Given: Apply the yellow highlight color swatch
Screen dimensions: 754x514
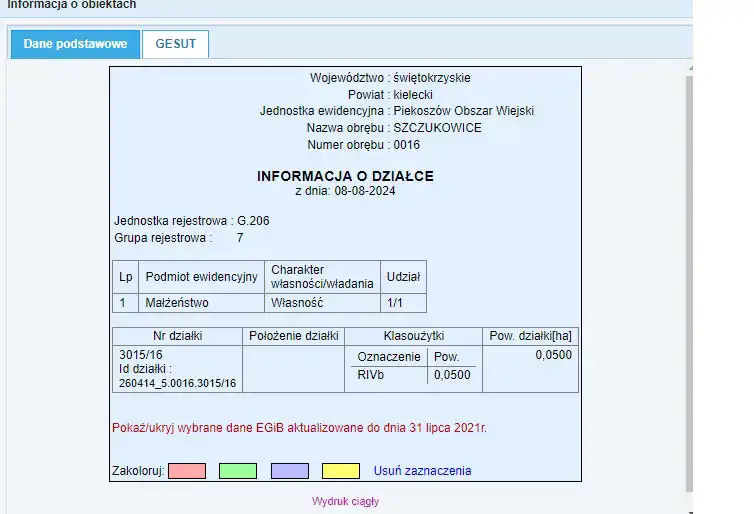Looking at the screenshot, I should (340, 470).
